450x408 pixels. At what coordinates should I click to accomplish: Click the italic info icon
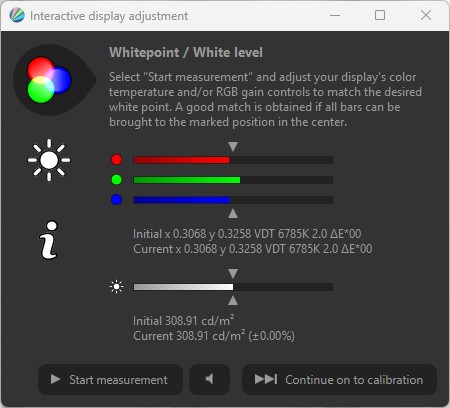[x=49, y=240]
